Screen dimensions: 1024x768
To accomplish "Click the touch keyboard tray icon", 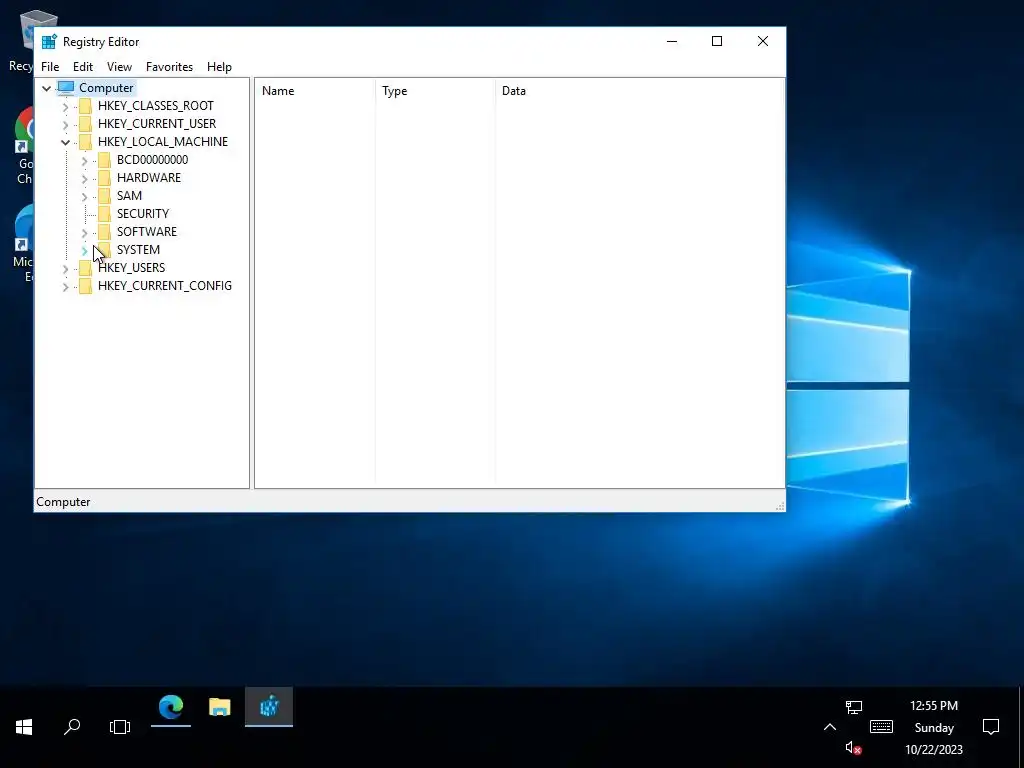I will pyautogui.click(x=882, y=727).
